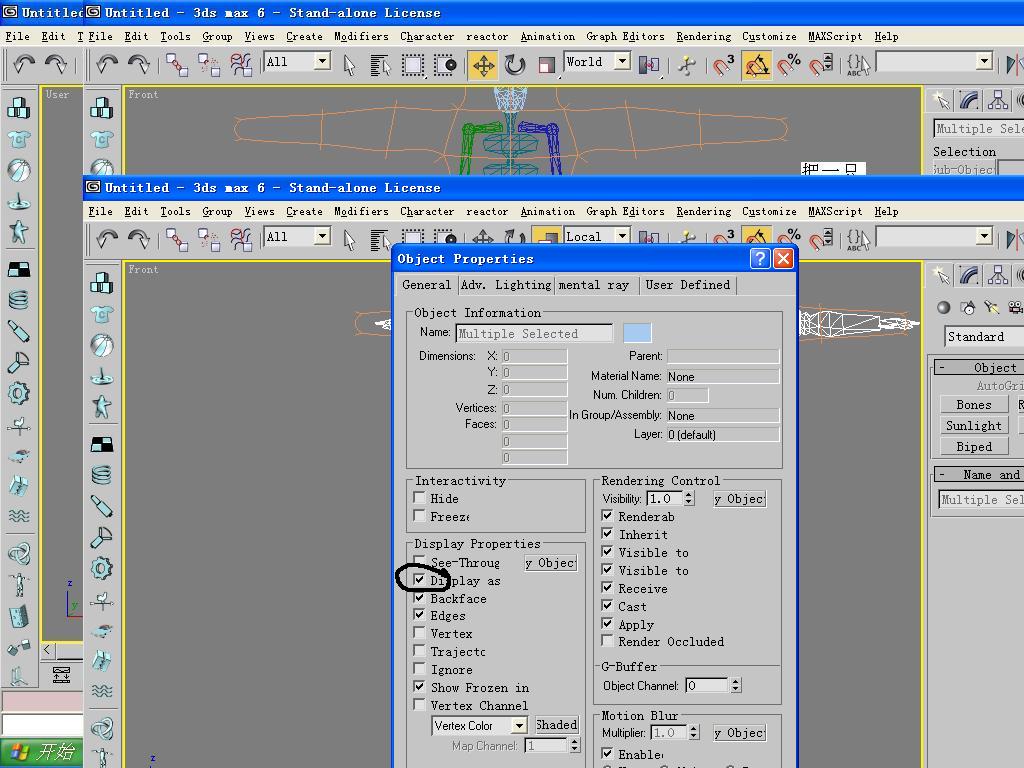Toggle Percent Snap in the back window

pyautogui.click(x=789, y=65)
